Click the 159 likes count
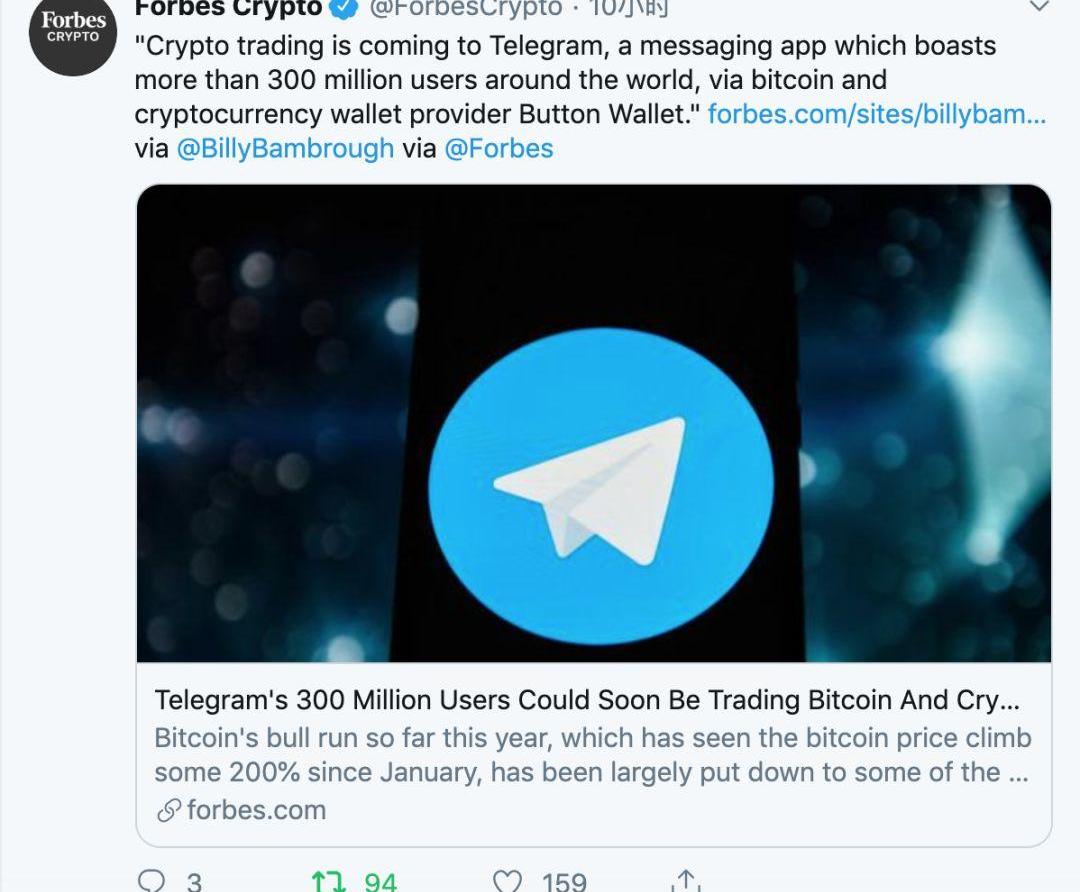The height and width of the screenshot is (892, 1080). pos(564,882)
